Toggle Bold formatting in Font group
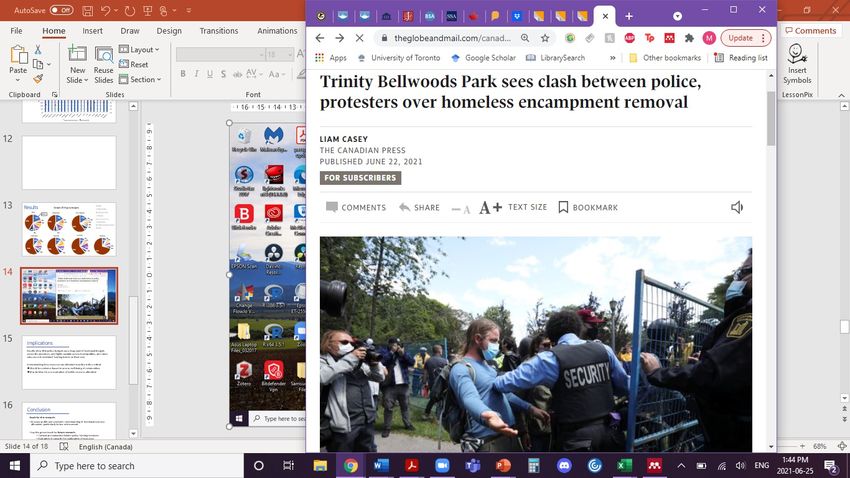The image size is (850, 478). [183, 74]
